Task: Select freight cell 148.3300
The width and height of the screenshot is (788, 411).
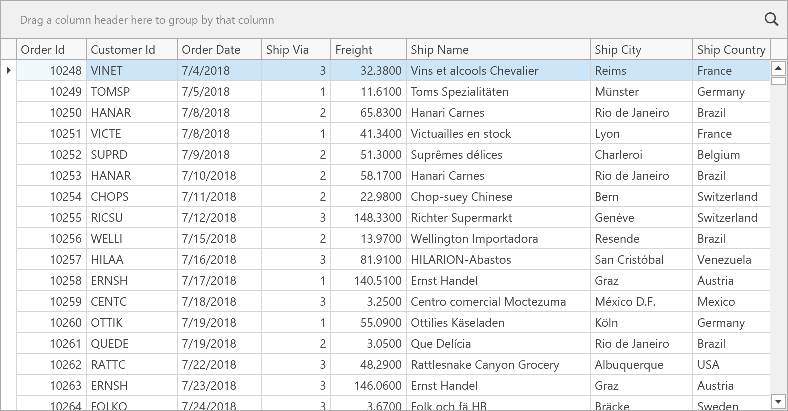Action: coord(368,218)
